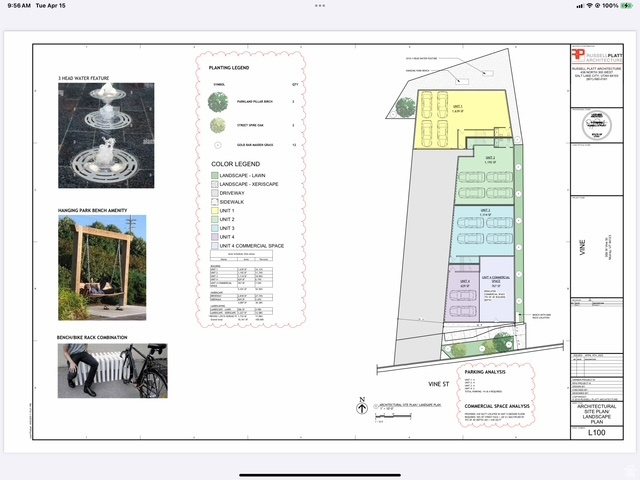Select the hanging park bench photo
Viewport: 640px width, 480px height.
[102, 267]
